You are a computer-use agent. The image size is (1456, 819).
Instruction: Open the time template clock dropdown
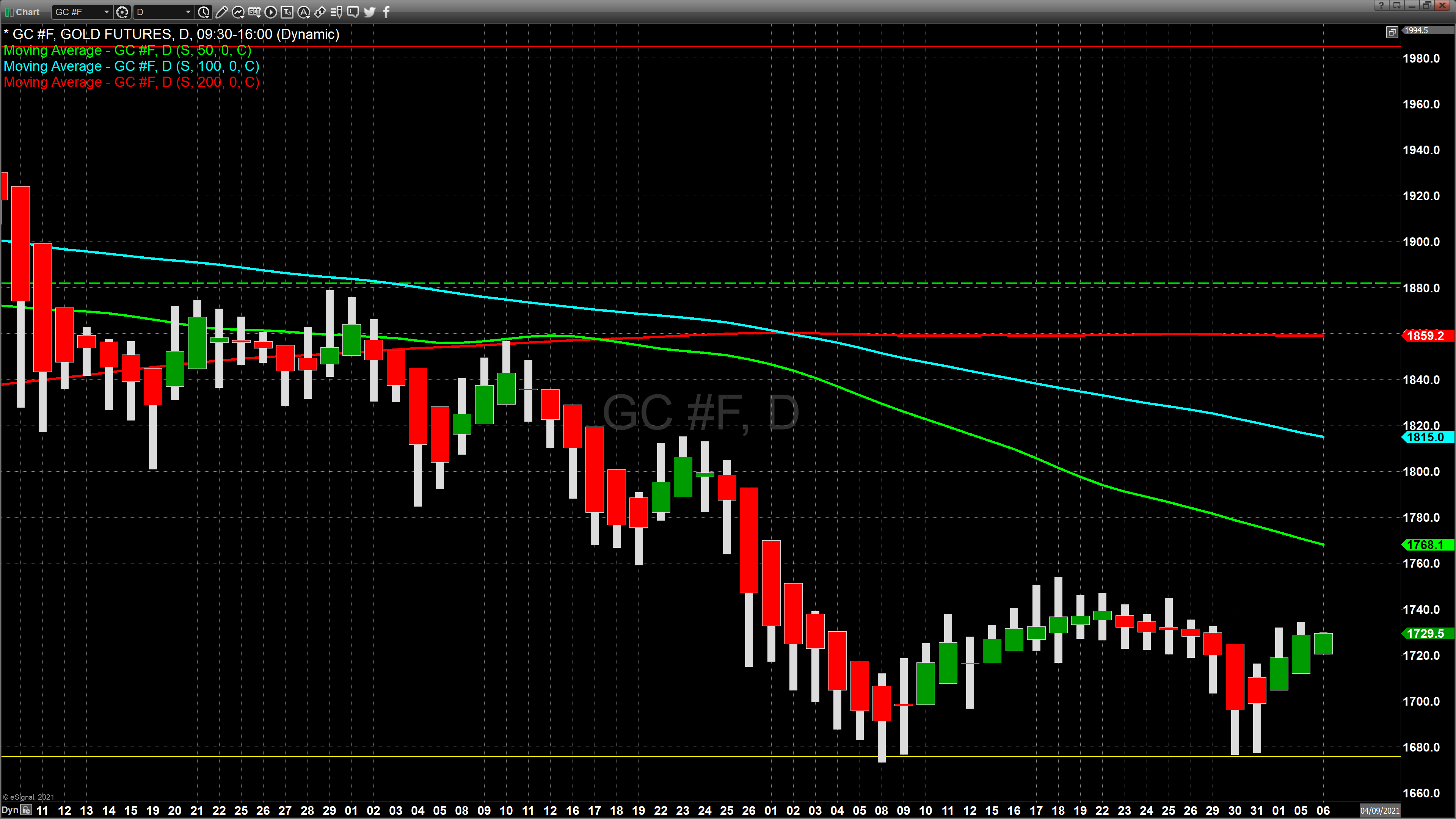coord(204,12)
